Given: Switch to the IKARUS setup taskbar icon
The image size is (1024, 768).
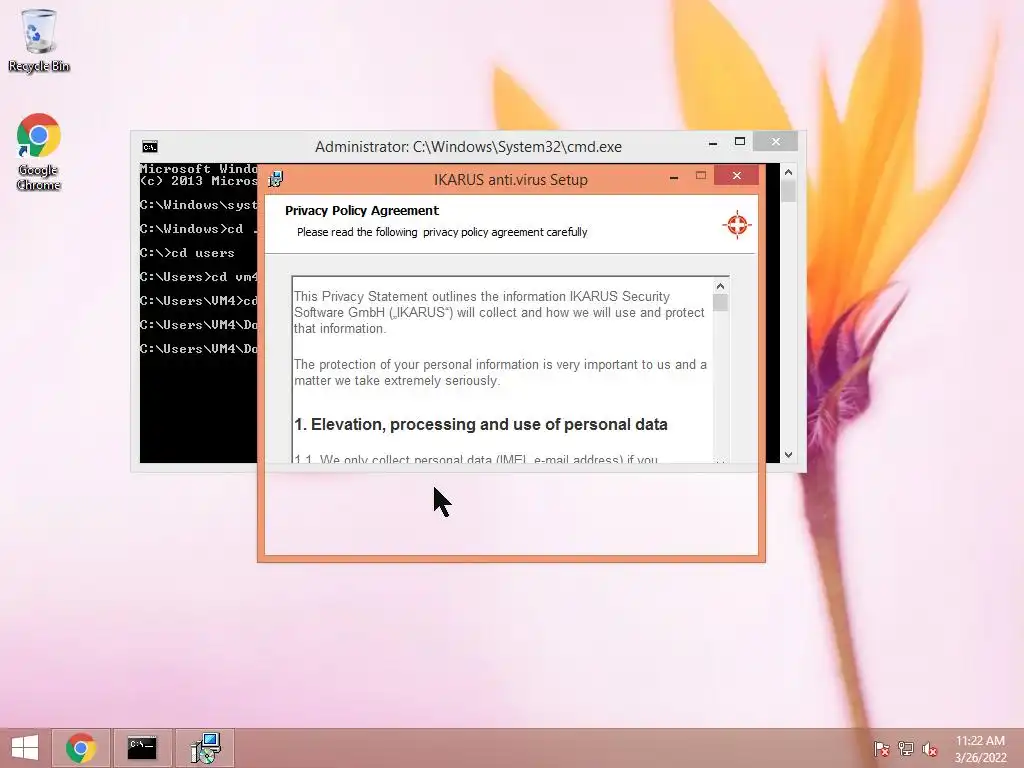Looking at the screenshot, I should [x=205, y=748].
